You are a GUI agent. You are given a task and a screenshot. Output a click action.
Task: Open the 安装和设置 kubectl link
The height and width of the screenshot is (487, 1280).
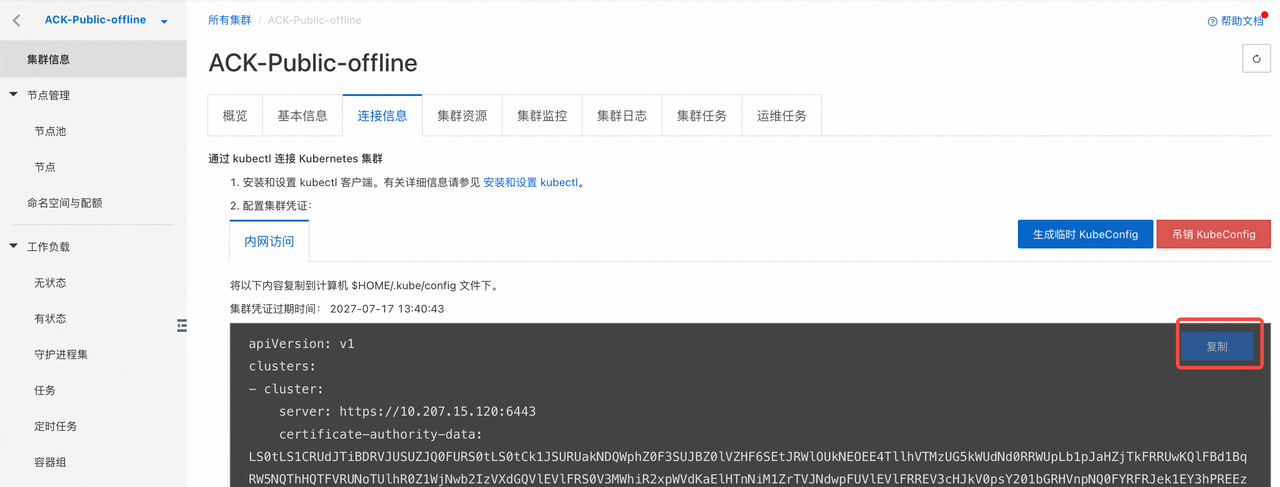(531, 183)
